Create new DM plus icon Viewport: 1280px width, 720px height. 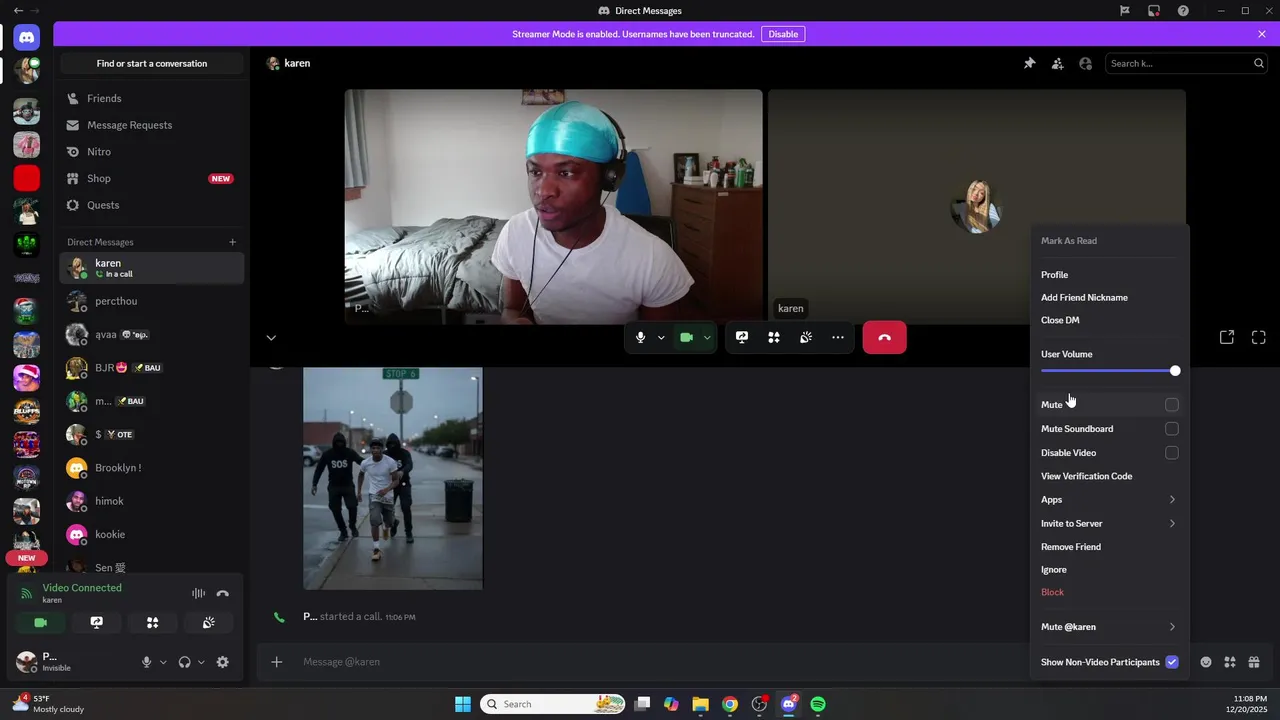coord(232,242)
